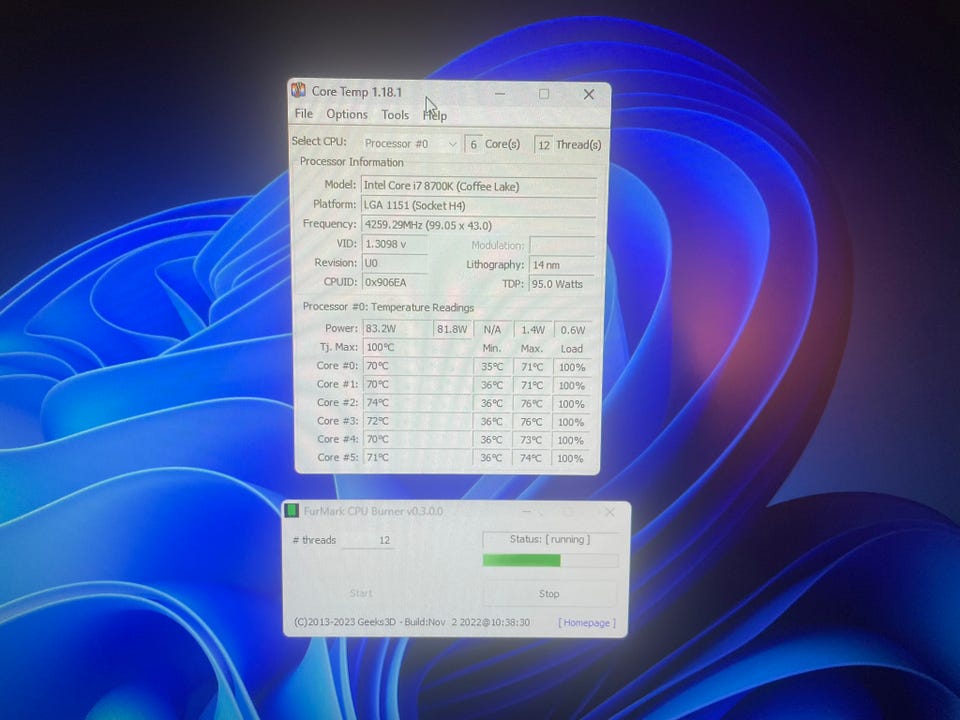Click Core #1 load value 100%
The image size is (960, 720).
point(571,386)
